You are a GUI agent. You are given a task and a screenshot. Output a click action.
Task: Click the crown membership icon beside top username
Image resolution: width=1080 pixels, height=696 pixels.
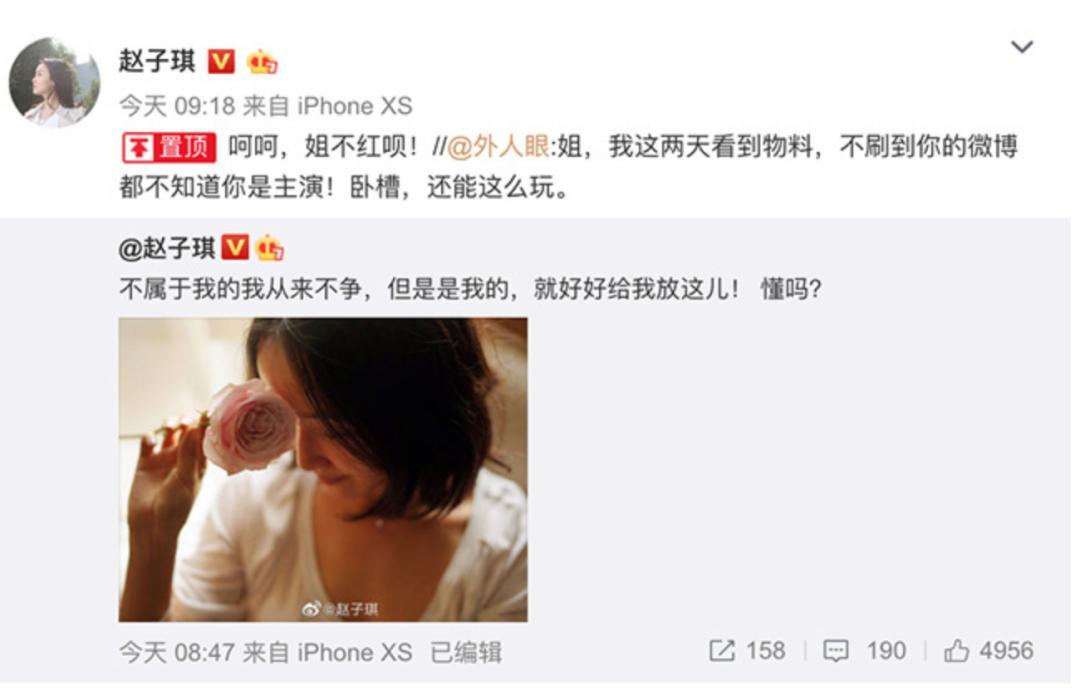click(262, 61)
